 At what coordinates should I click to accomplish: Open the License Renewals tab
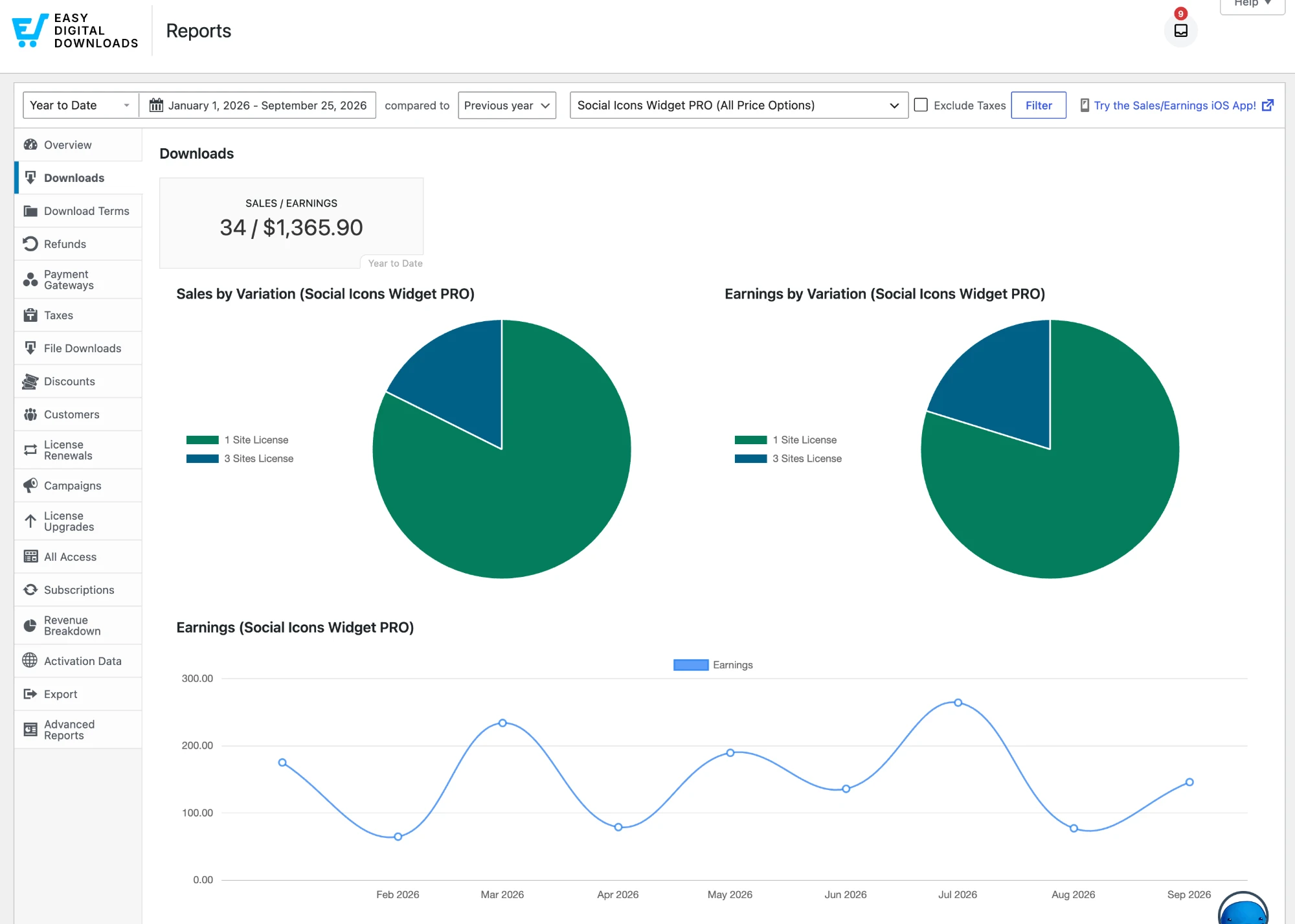click(x=78, y=450)
